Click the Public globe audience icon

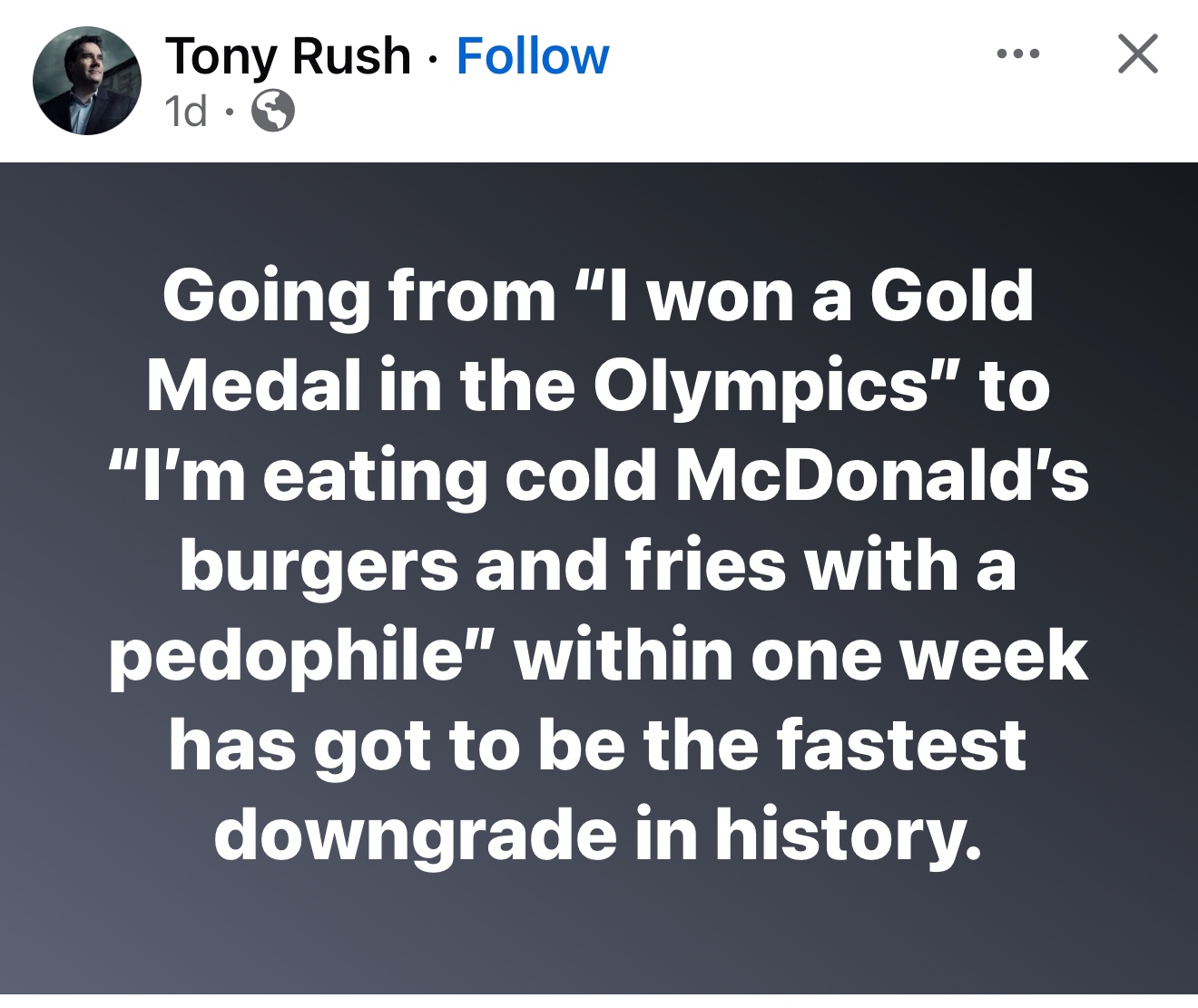(272, 113)
